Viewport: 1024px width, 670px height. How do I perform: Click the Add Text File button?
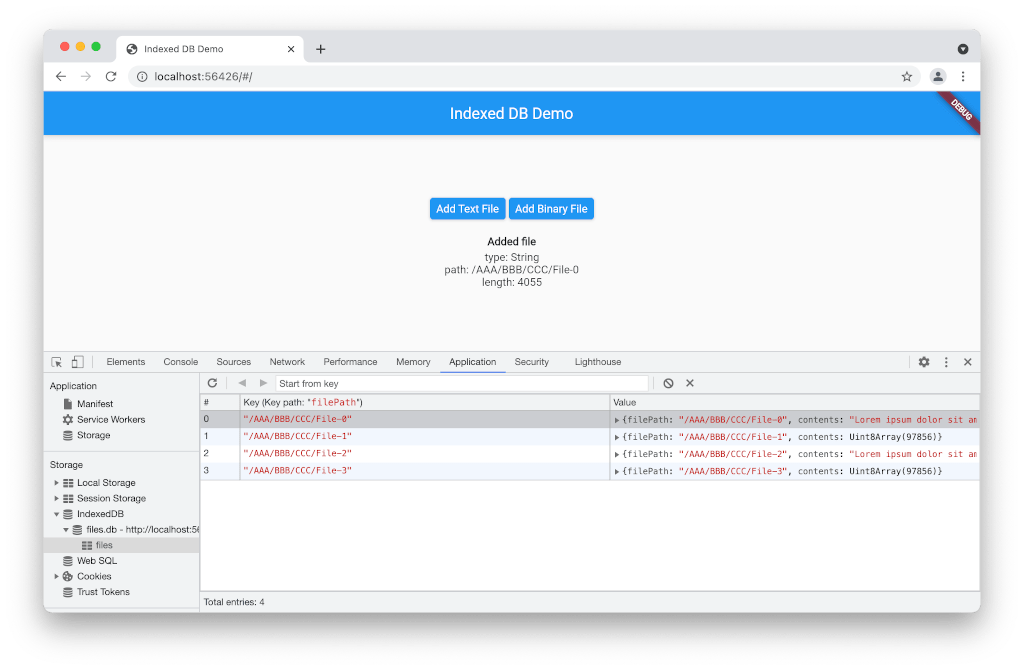tap(467, 208)
